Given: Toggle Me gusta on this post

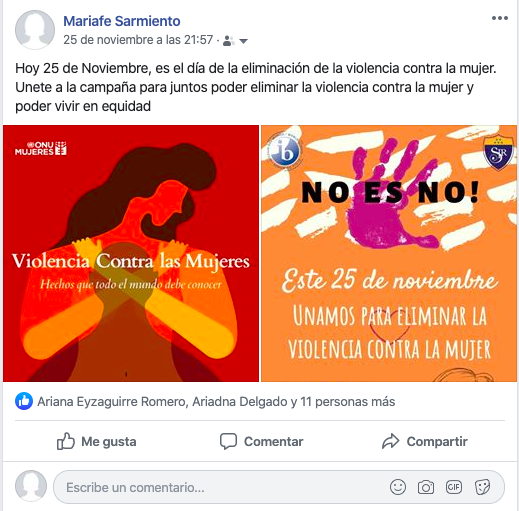Looking at the screenshot, I should pos(96,441).
